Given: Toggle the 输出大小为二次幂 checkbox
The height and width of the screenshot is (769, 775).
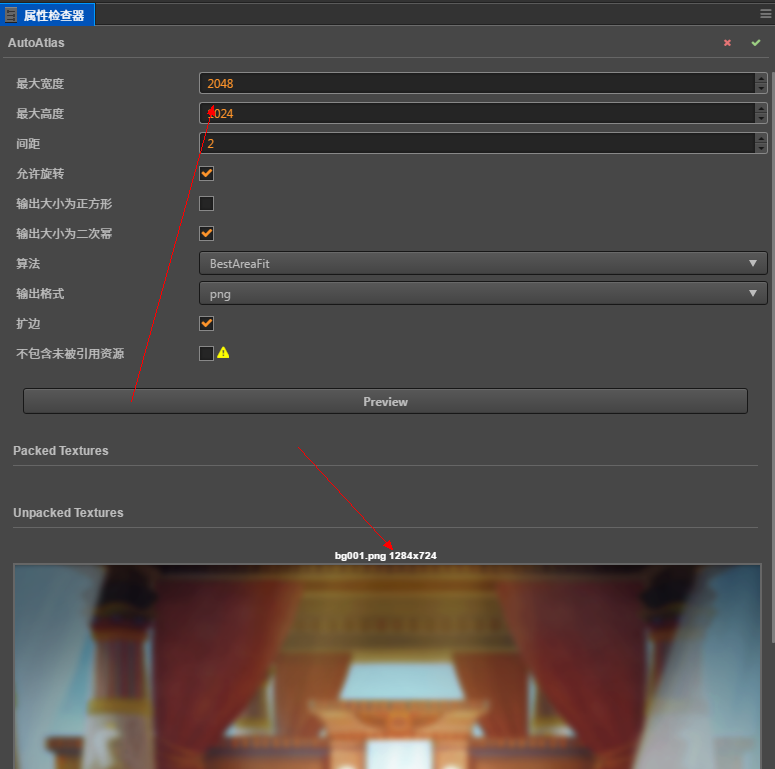Looking at the screenshot, I should pyautogui.click(x=207, y=233).
